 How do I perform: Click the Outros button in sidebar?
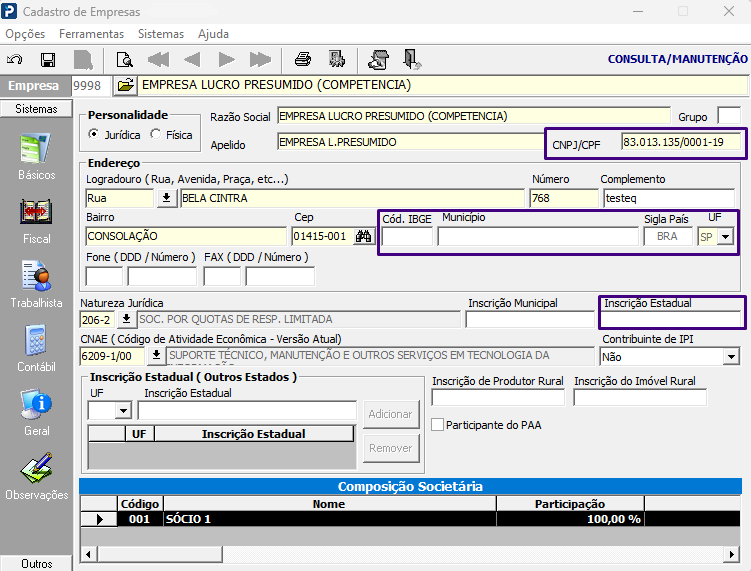click(x=36, y=563)
